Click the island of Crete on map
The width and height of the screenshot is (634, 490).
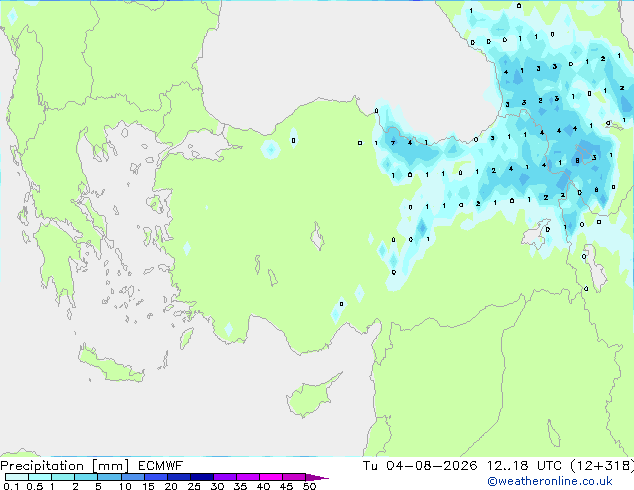[110, 366]
